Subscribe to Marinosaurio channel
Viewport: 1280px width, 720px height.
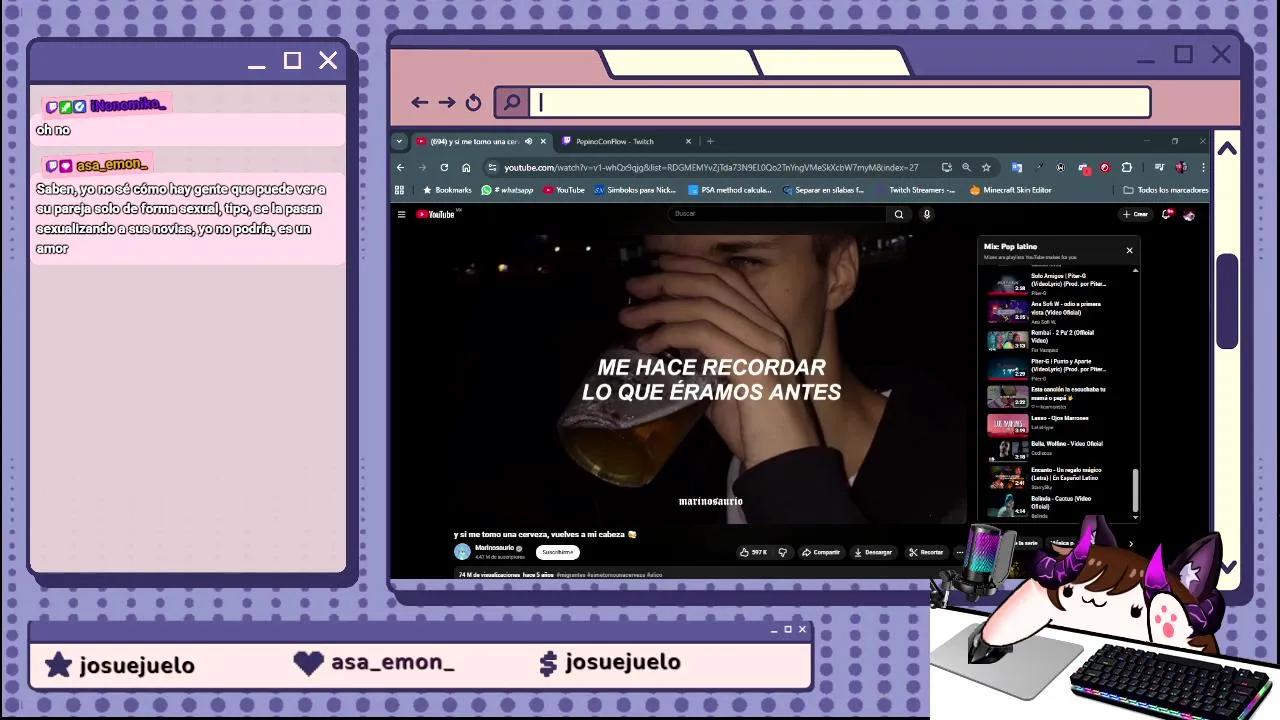[558, 551]
